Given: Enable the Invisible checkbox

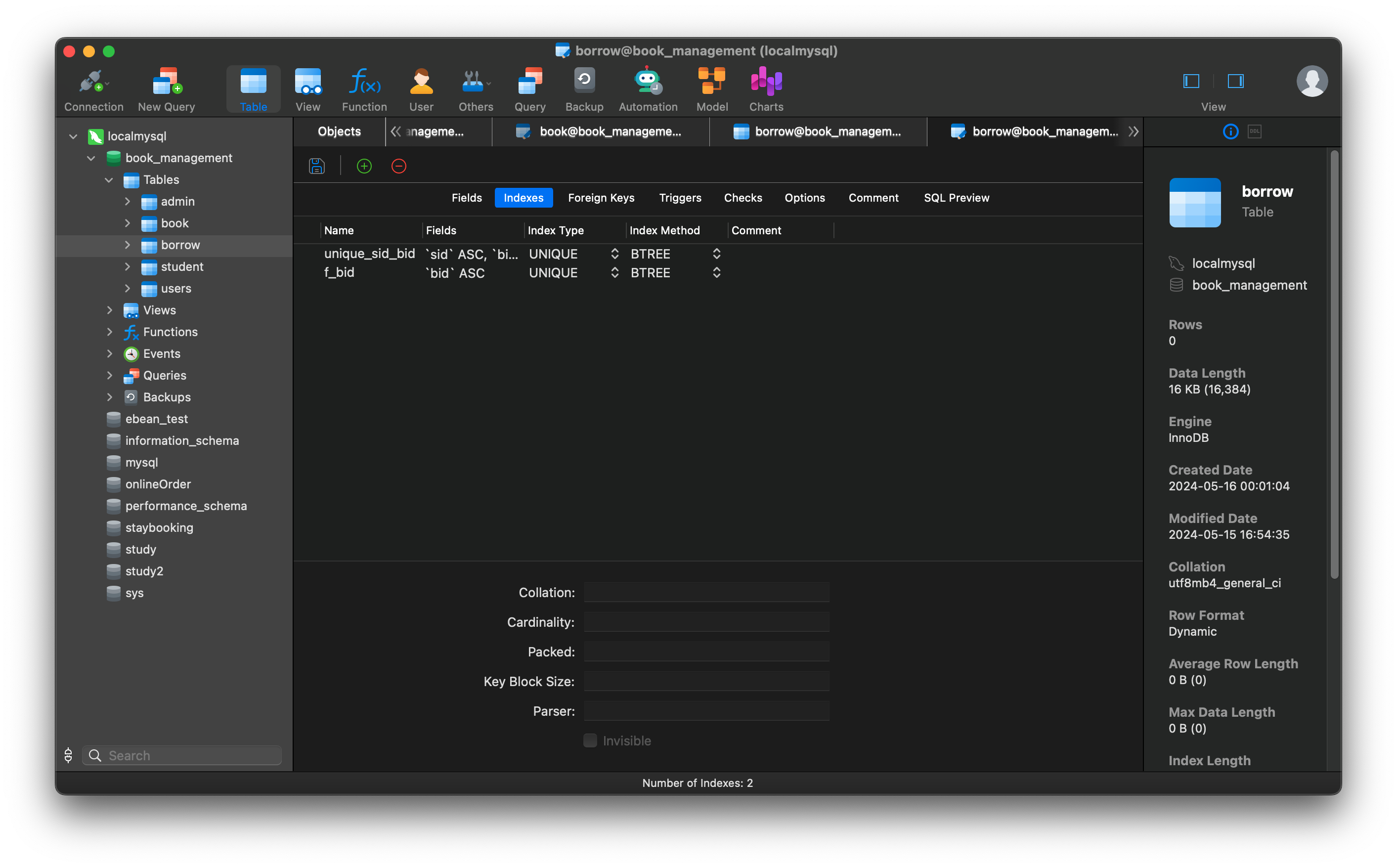Looking at the screenshot, I should (x=589, y=740).
